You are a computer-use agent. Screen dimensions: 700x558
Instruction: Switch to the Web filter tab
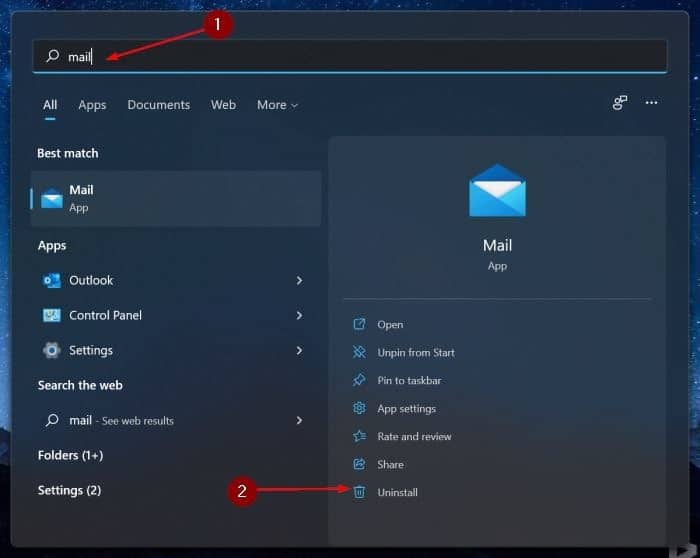[223, 105]
